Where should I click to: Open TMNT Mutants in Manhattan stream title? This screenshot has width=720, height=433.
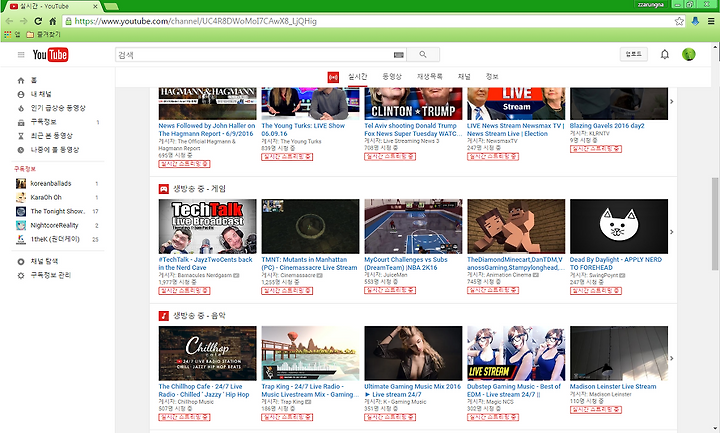point(309,264)
